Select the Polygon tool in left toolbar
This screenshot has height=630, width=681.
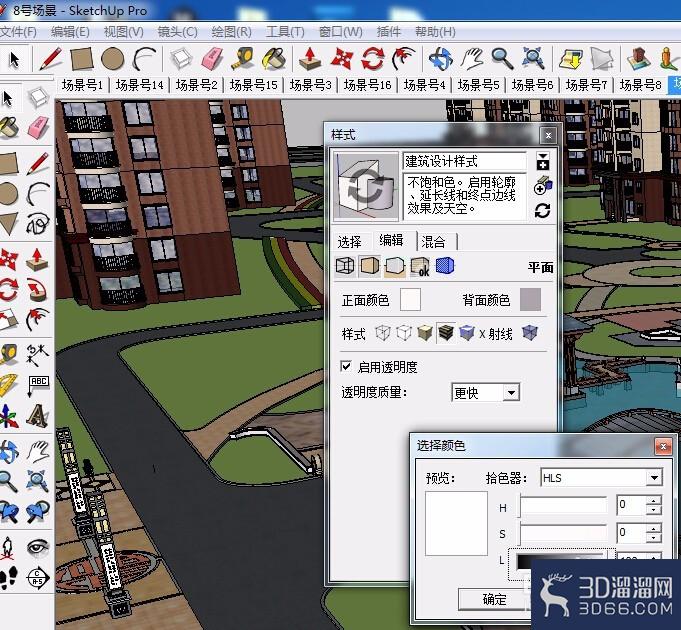click(9, 224)
